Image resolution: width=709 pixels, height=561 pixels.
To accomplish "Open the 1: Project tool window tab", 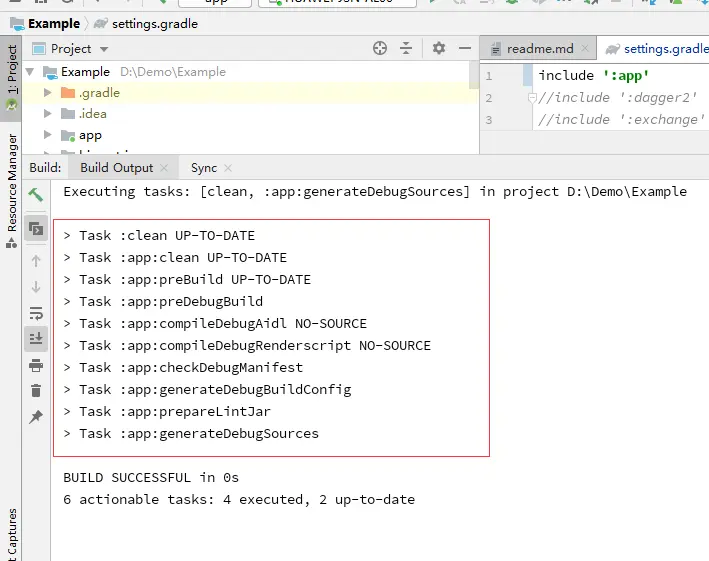I will [x=11, y=78].
